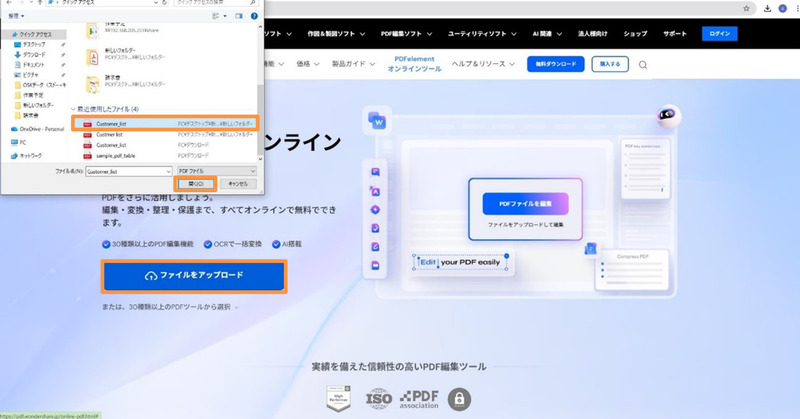Viewport: 800px width, 419px height.
Task: Expand the ヘルプ&リソース menu
Action: [483, 64]
